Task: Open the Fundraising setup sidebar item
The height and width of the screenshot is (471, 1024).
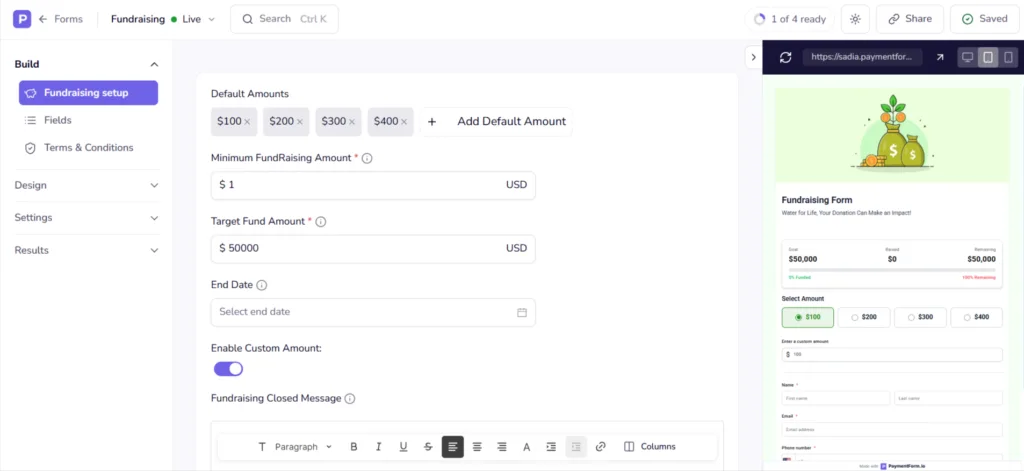Action: (88, 93)
